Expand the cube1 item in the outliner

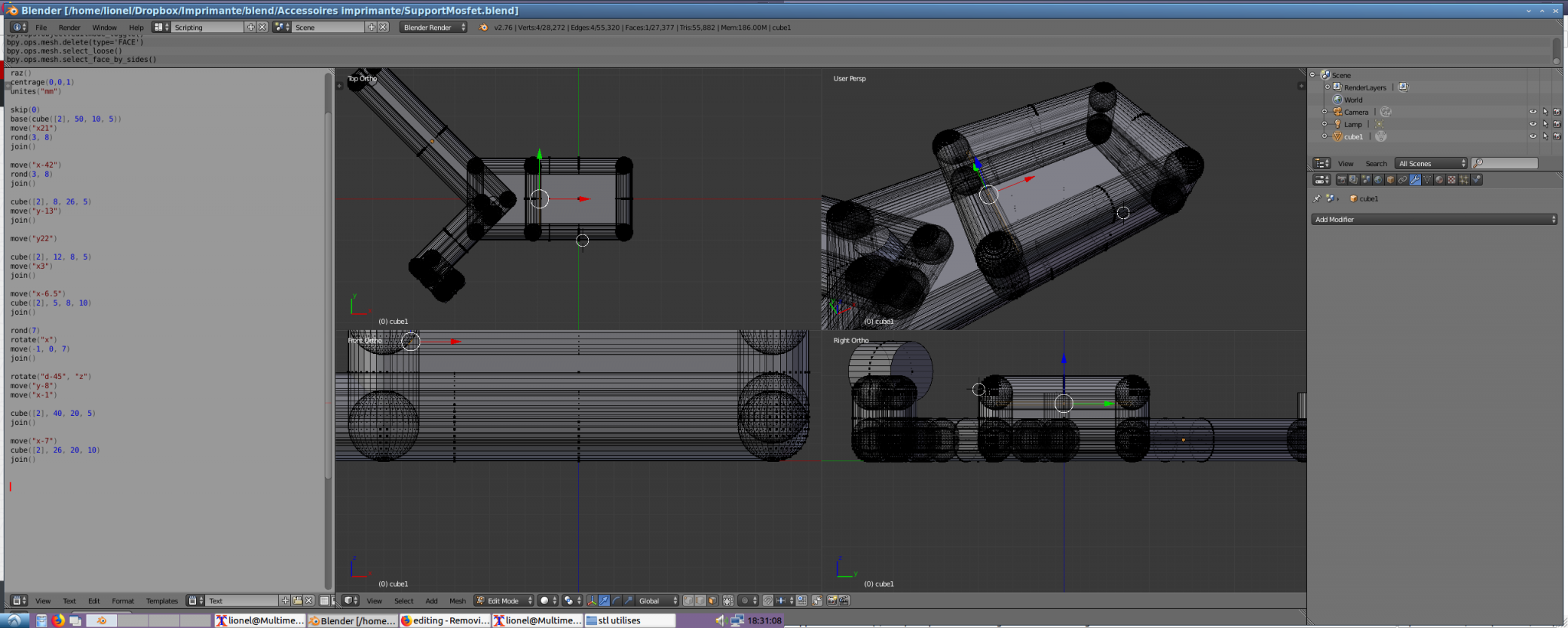1325,136
